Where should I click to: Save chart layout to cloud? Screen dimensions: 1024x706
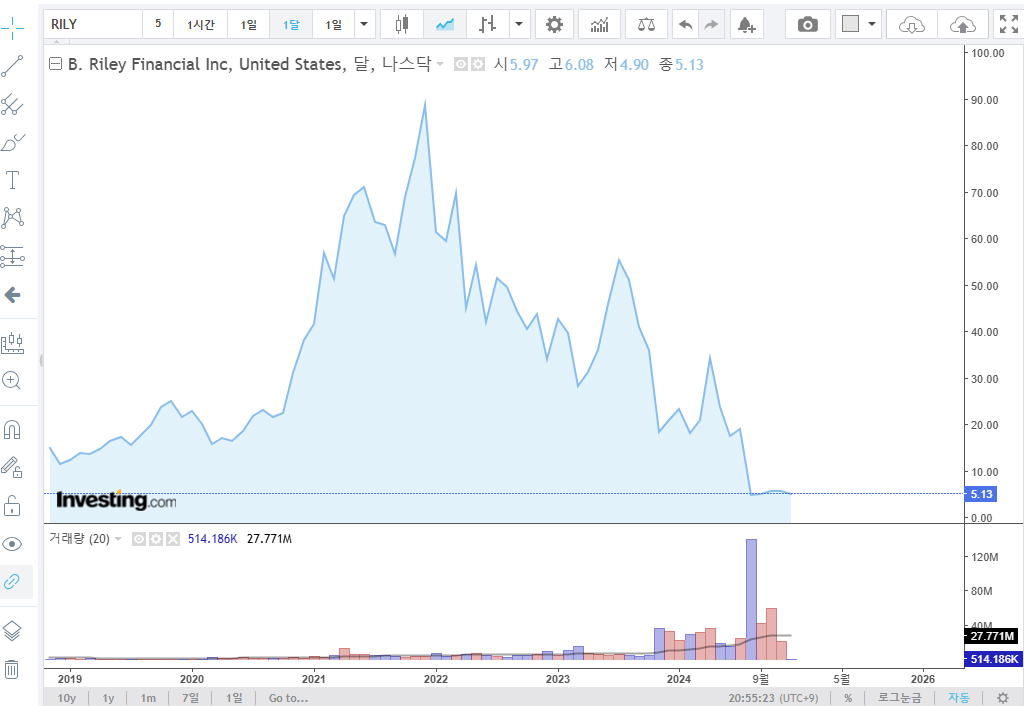963,25
